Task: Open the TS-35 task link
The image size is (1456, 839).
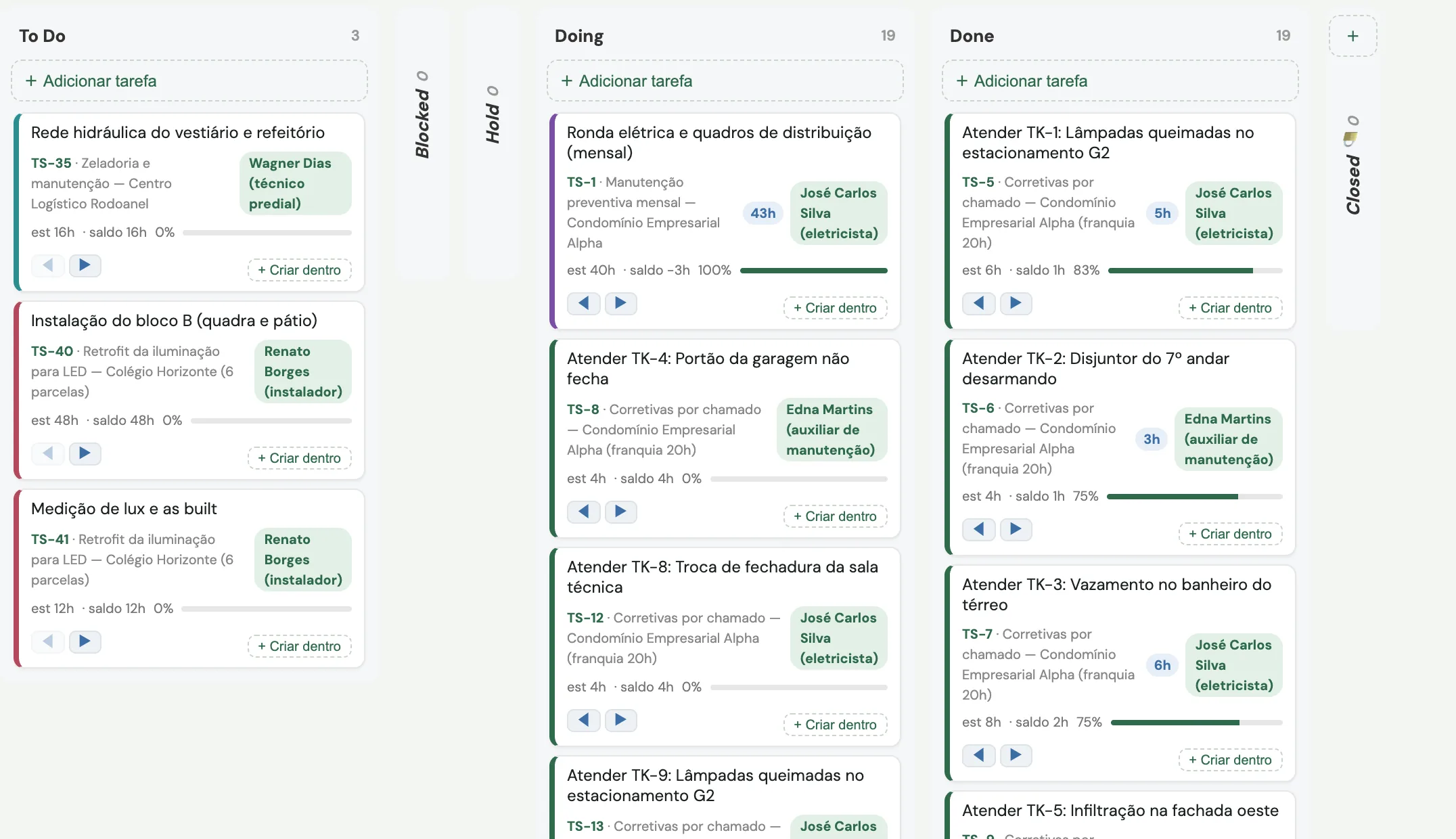Action: pyautogui.click(x=51, y=163)
